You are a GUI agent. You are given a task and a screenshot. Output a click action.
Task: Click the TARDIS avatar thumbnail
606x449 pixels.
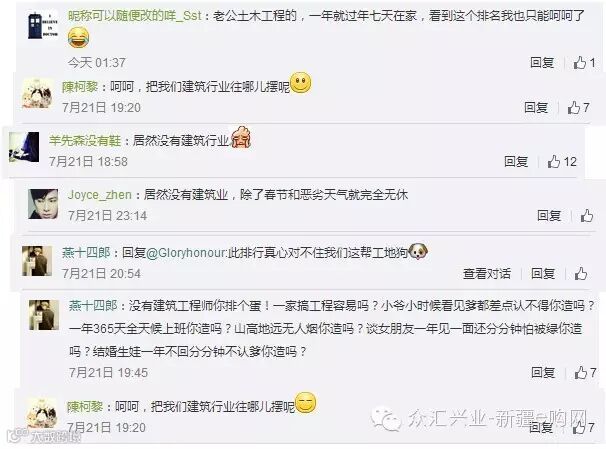pyautogui.click(x=43, y=24)
